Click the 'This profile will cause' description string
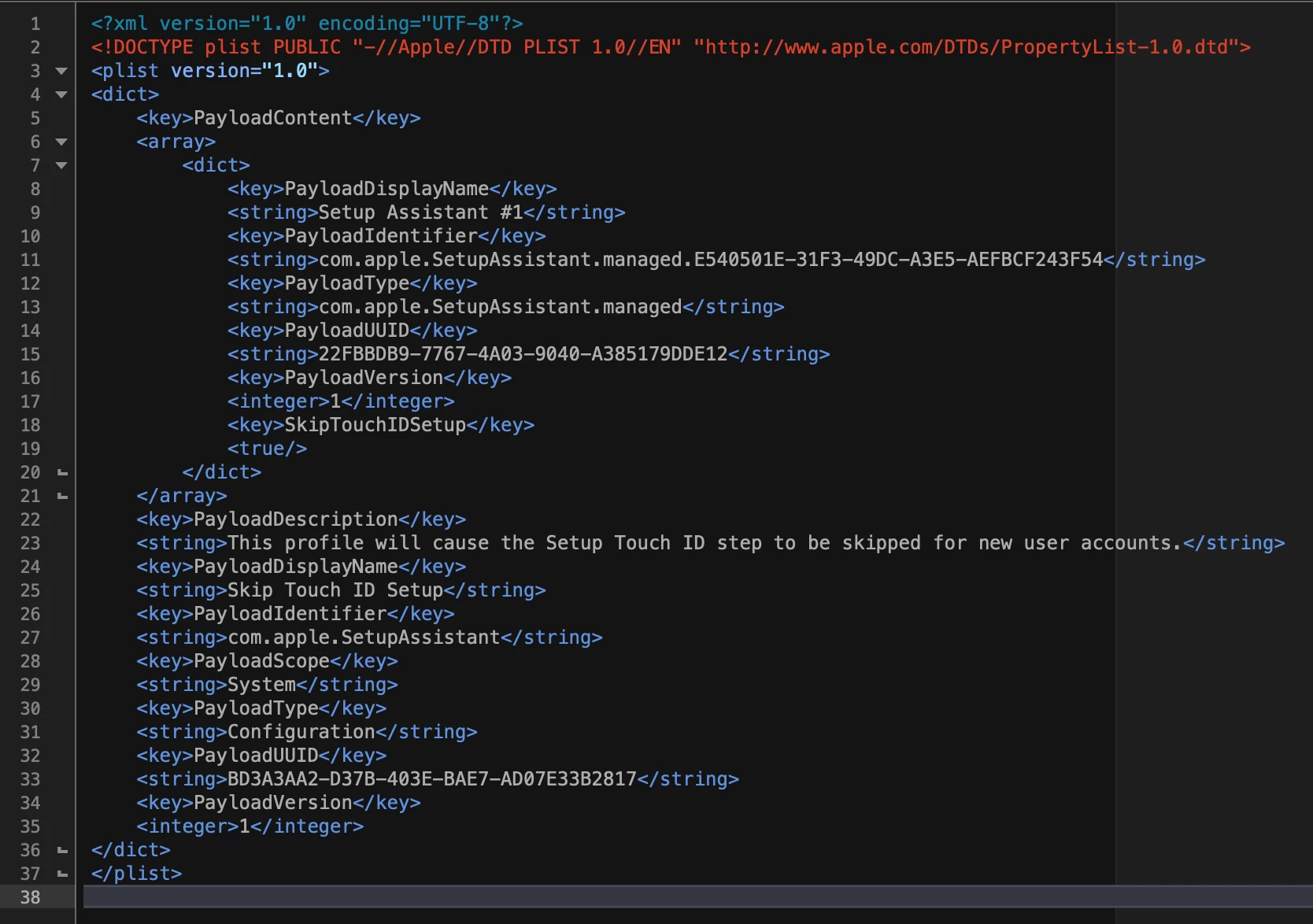The height and width of the screenshot is (924, 1313). (705, 543)
